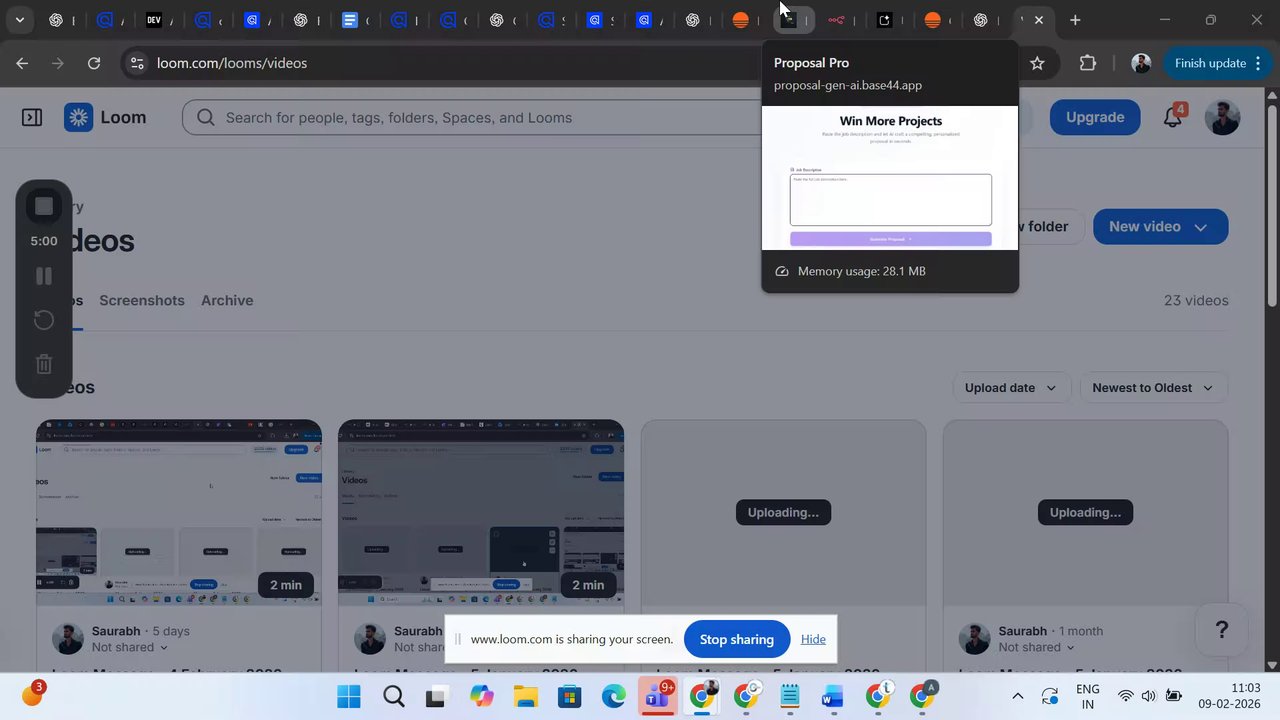
Task: Expand the Upload date dropdown
Action: point(1011,388)
